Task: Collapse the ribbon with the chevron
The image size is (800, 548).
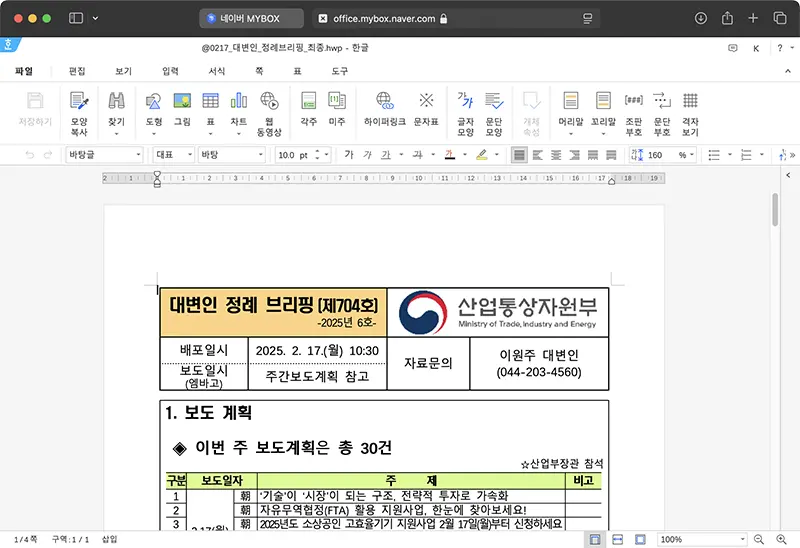Action: tap(788, 71)
